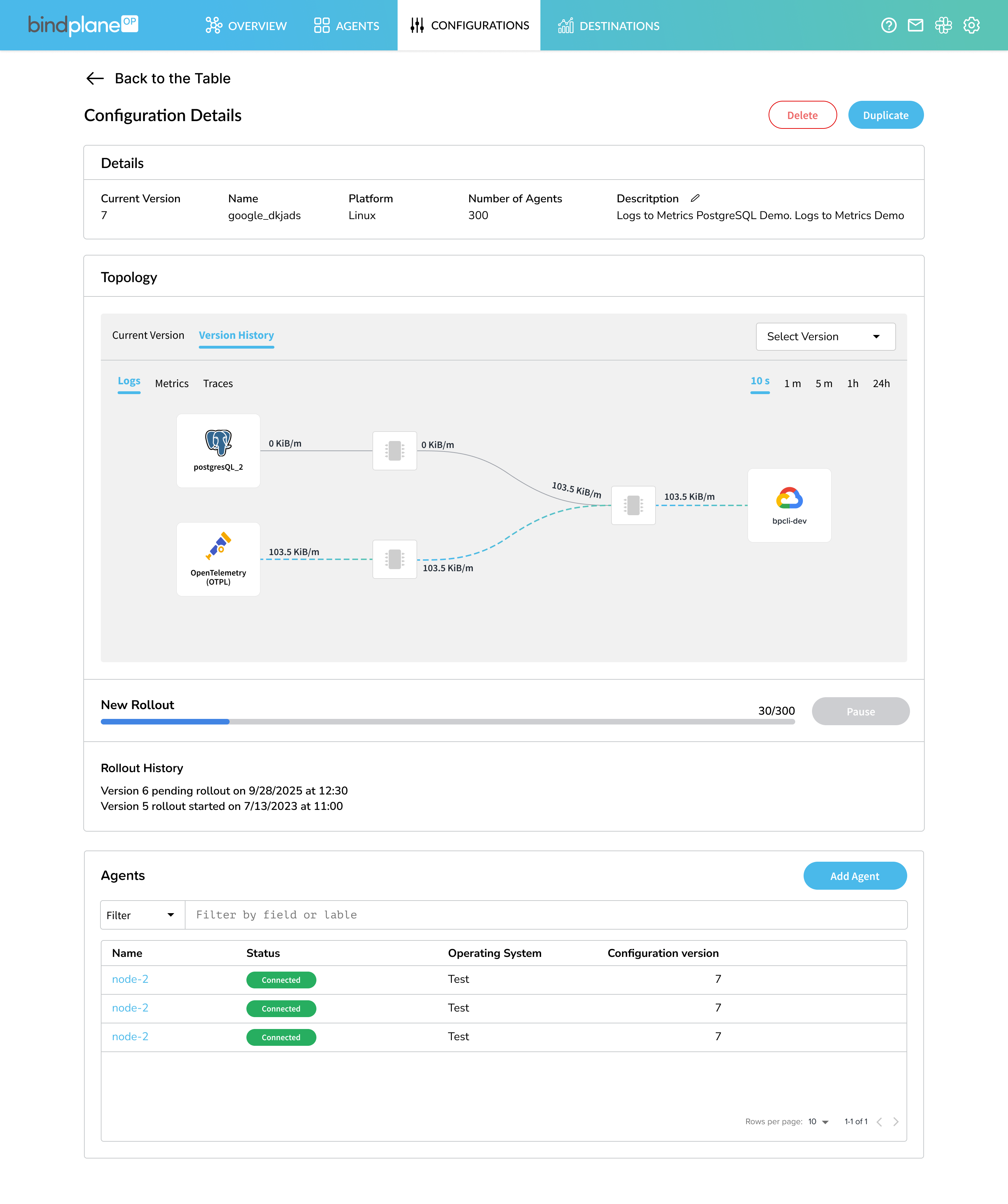The image size is (1008, 1204).
Task: Click the pencil icon to edit description
Action: click(x=695, y=198)
